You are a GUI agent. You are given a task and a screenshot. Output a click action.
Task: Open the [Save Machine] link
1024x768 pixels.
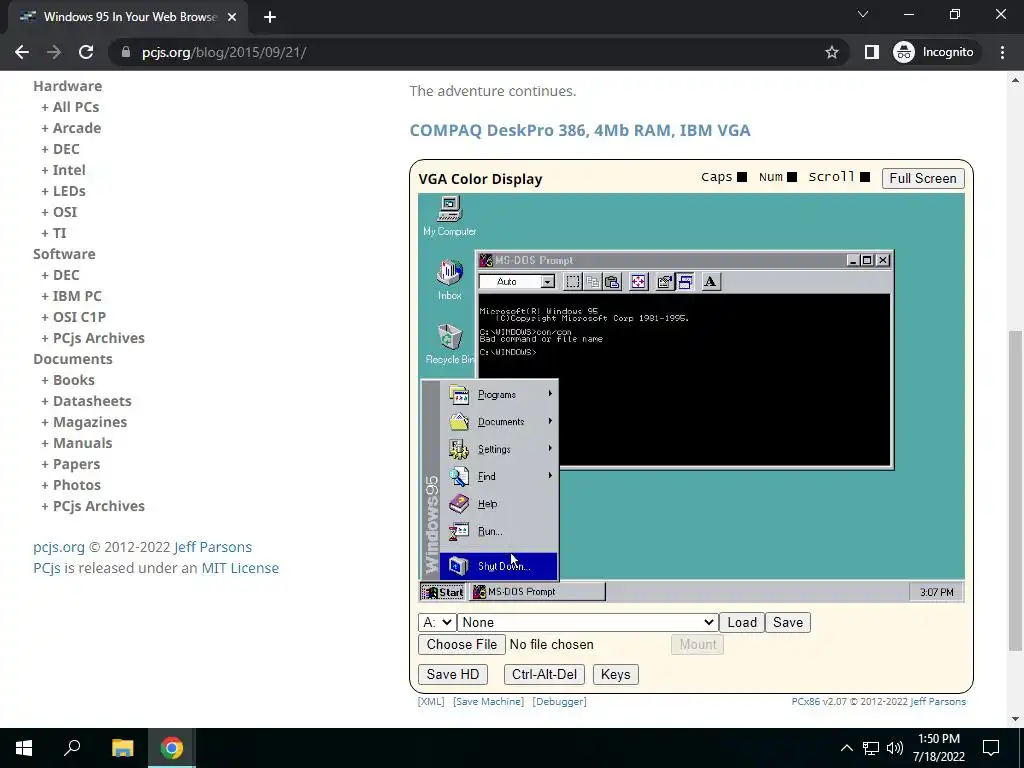(x=488, y=701)
